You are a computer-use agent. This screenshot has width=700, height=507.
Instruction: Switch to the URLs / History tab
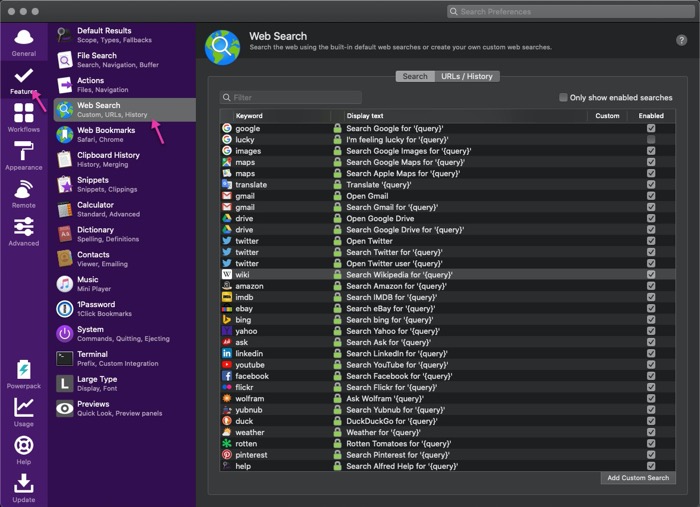pyautogui.click(x=467, y=76)
